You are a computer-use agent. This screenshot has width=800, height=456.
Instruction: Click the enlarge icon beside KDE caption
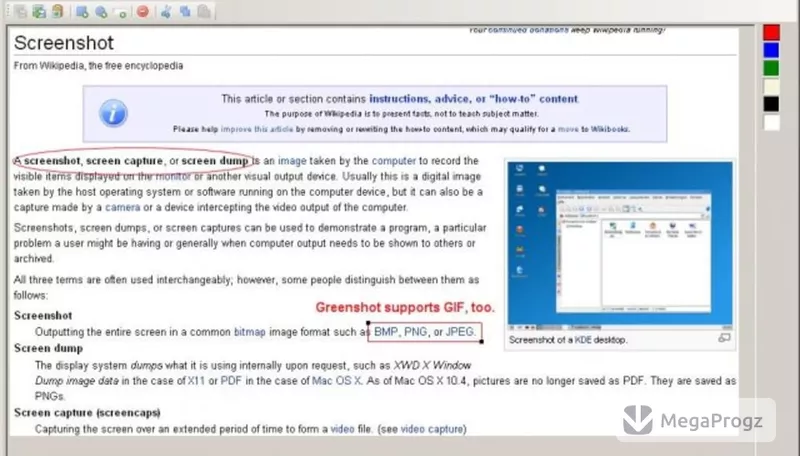click(724, 338)
